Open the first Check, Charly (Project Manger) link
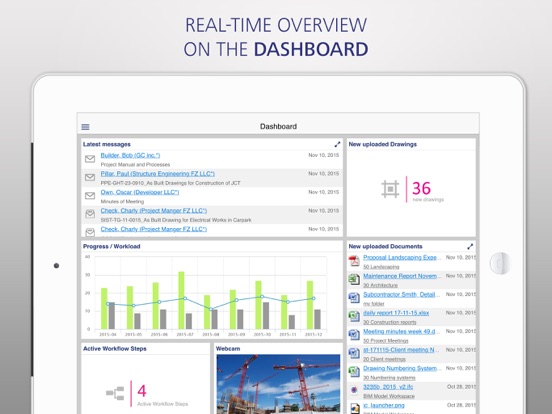Image resolution: width=552 pixels, height=414 pixels. tap(154, 211)
